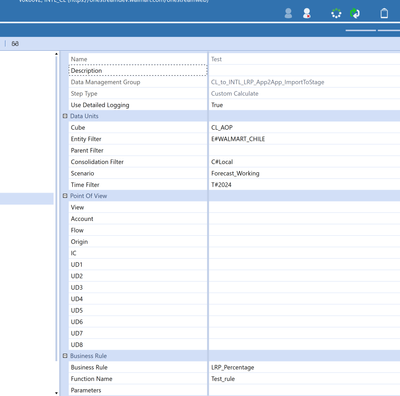Click the green refresh application icon
400x396 pixels.
(355, 14)
